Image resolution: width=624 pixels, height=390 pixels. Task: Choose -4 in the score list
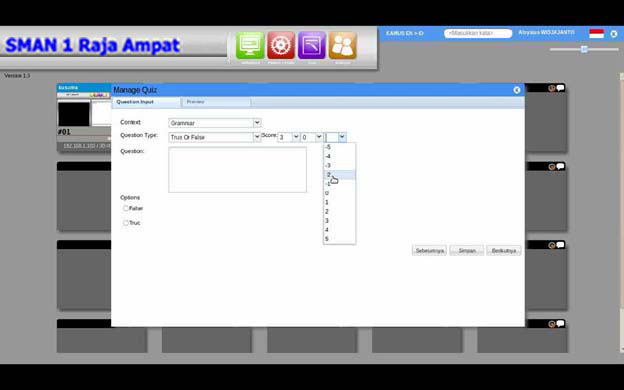[x=339, y=156]
